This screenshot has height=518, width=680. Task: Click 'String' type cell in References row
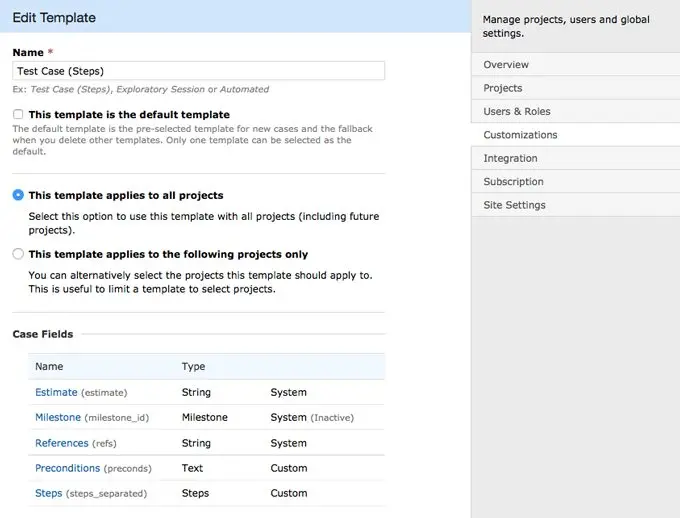pyautogui.click(x=196, y=443)
